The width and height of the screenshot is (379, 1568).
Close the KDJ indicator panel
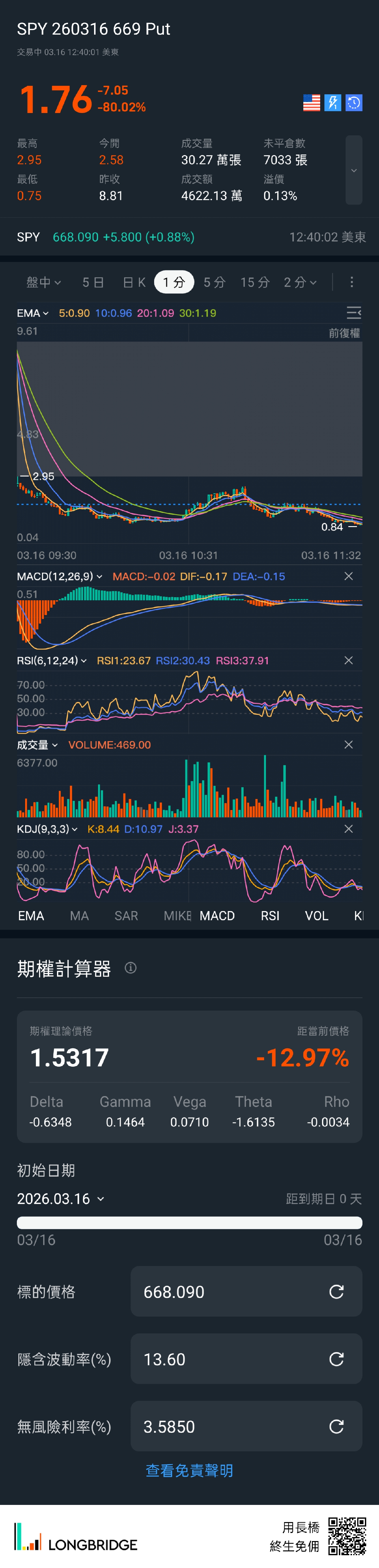pos(349,829)
